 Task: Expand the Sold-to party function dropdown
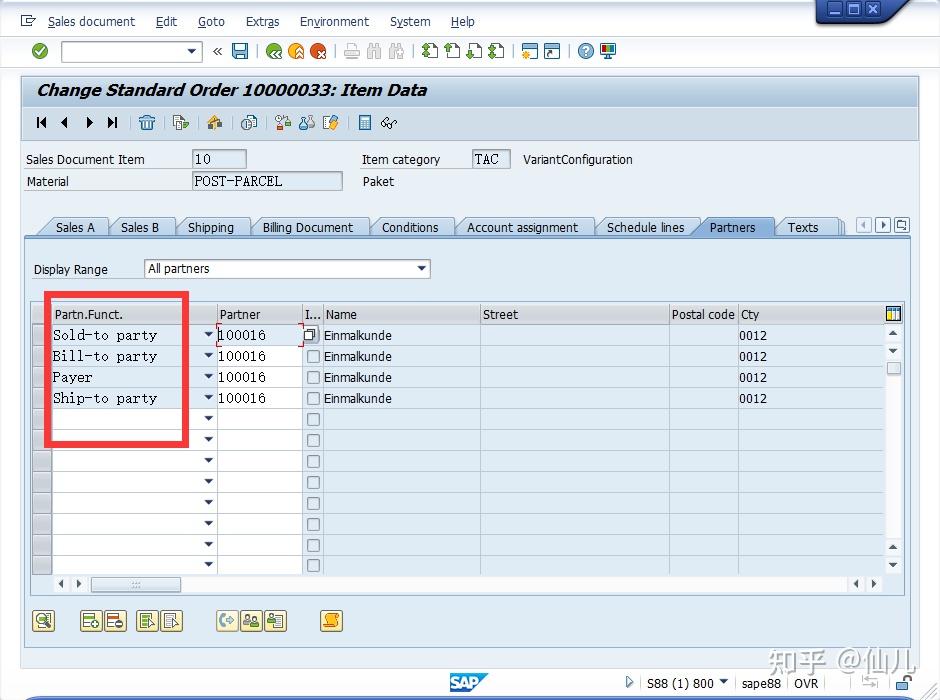pos(209,336)
